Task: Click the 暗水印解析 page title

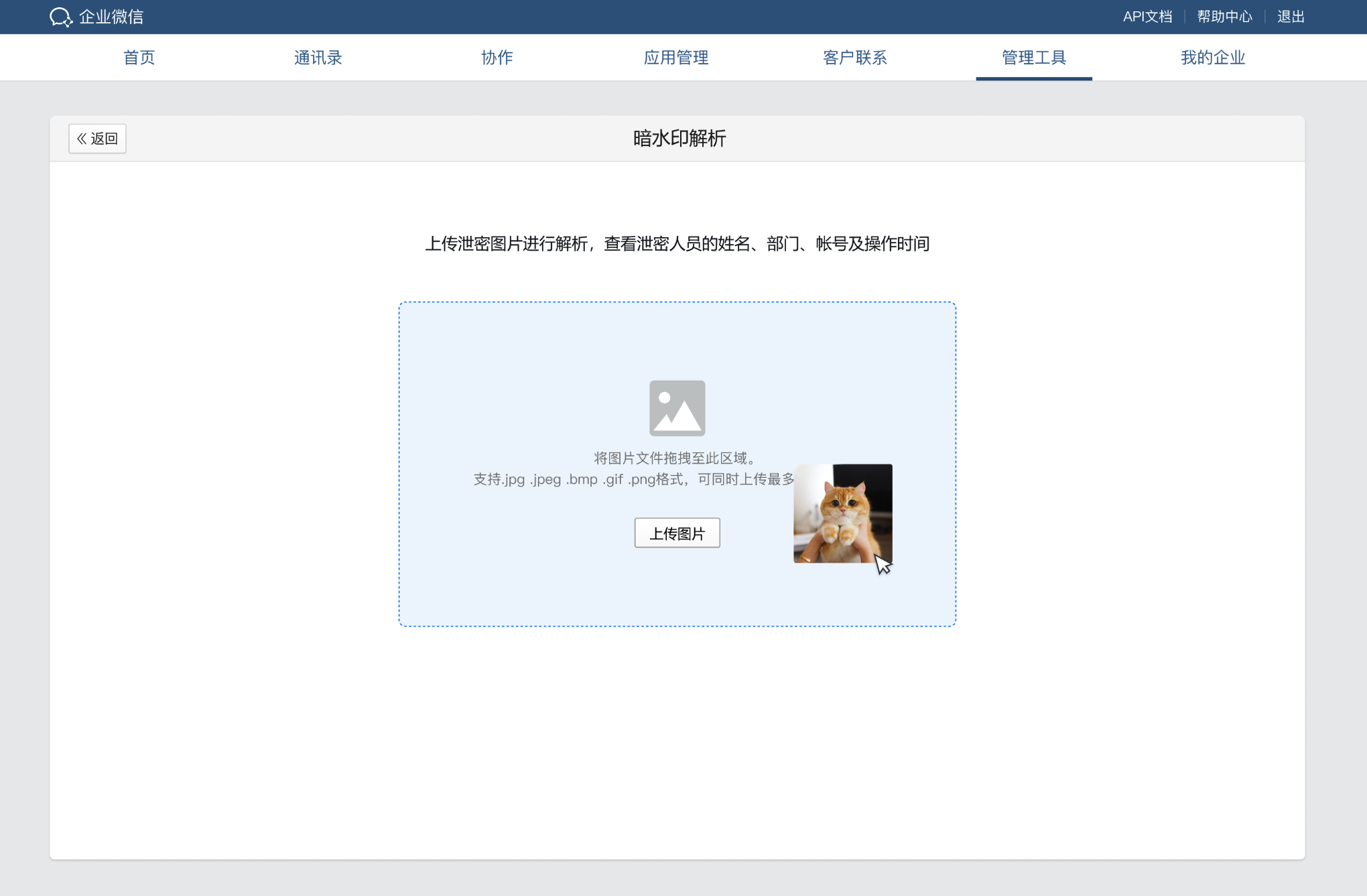Action: 679,139
